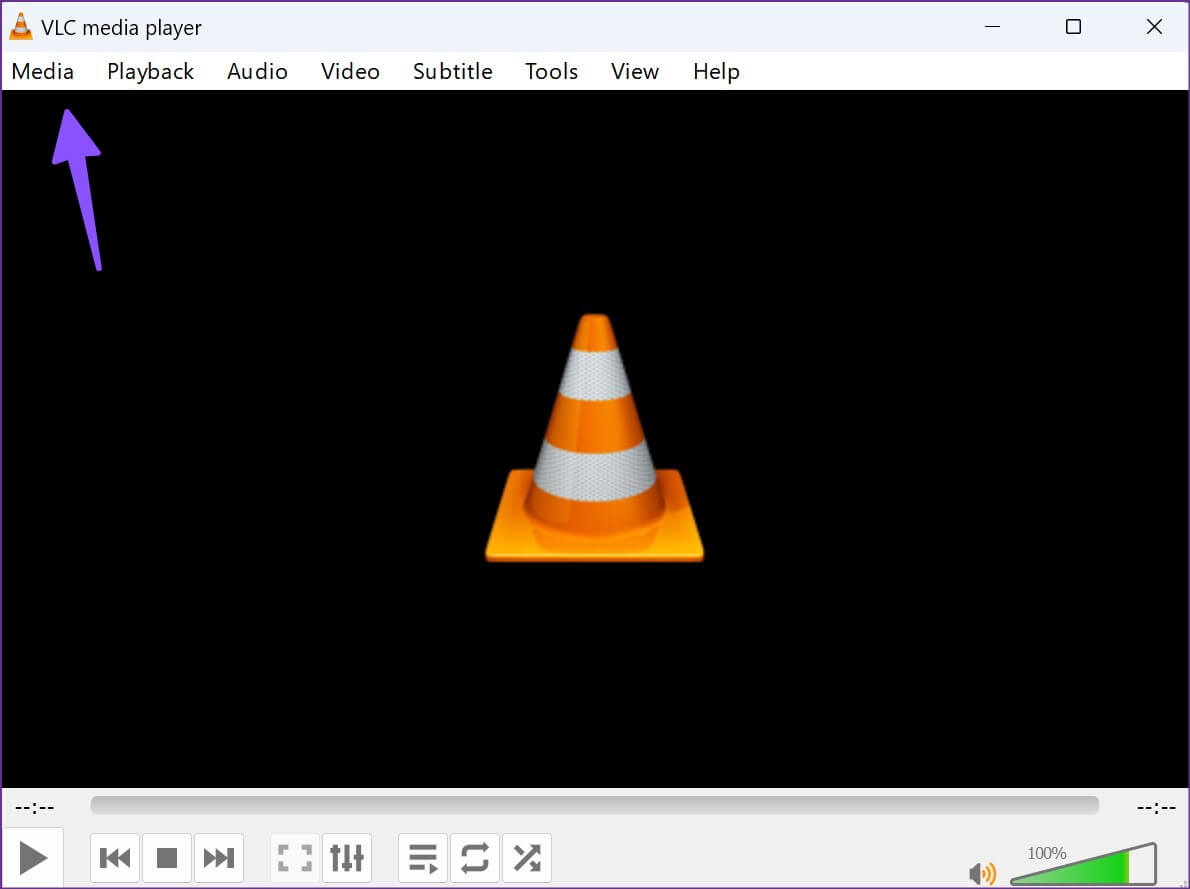
Task: Toggle the playlist view
Action: [423, 858]
